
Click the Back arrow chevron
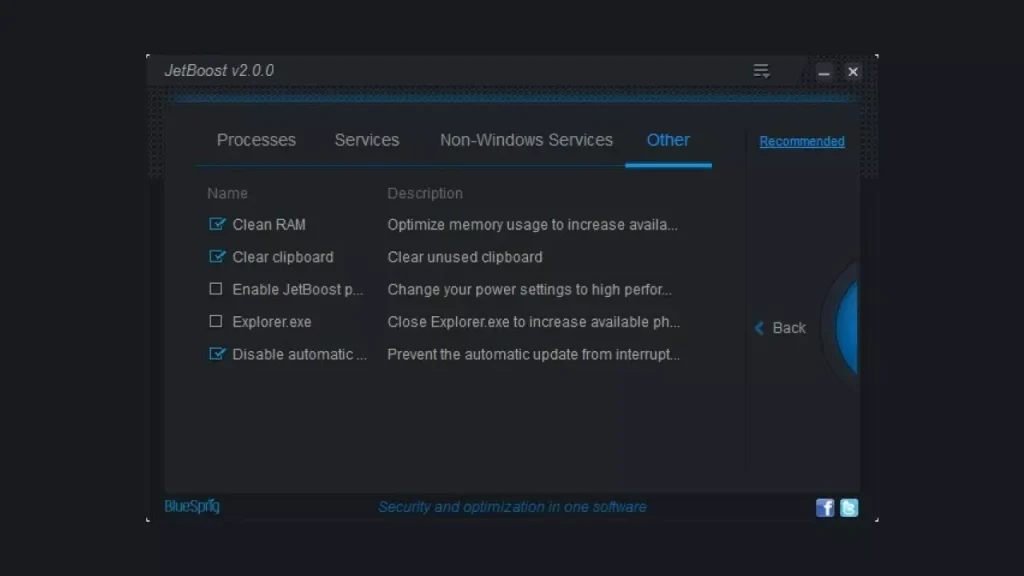click(x=759, y=328)
